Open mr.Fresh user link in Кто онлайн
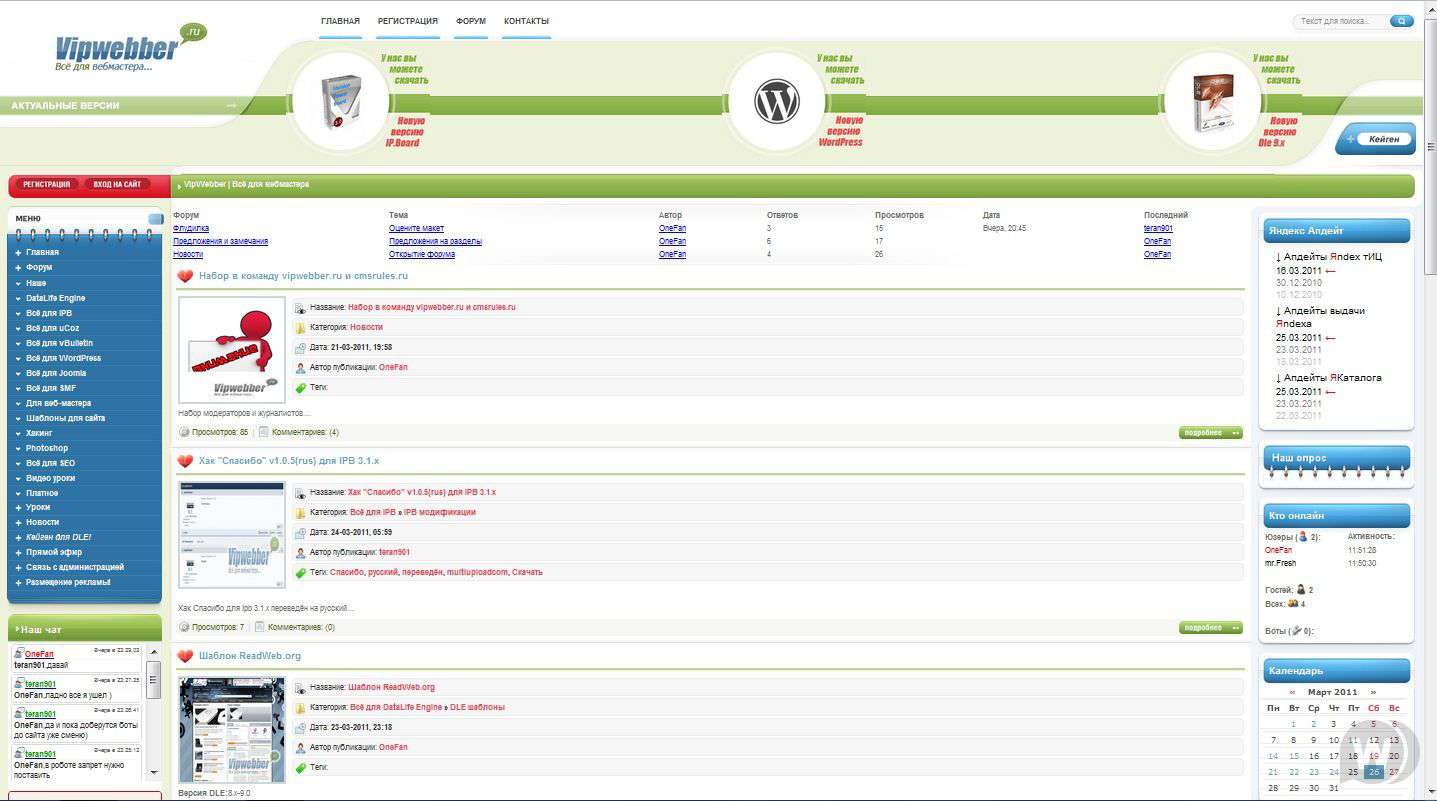1437x801 pixels. pyautogui.click(x=1280, y=563)
